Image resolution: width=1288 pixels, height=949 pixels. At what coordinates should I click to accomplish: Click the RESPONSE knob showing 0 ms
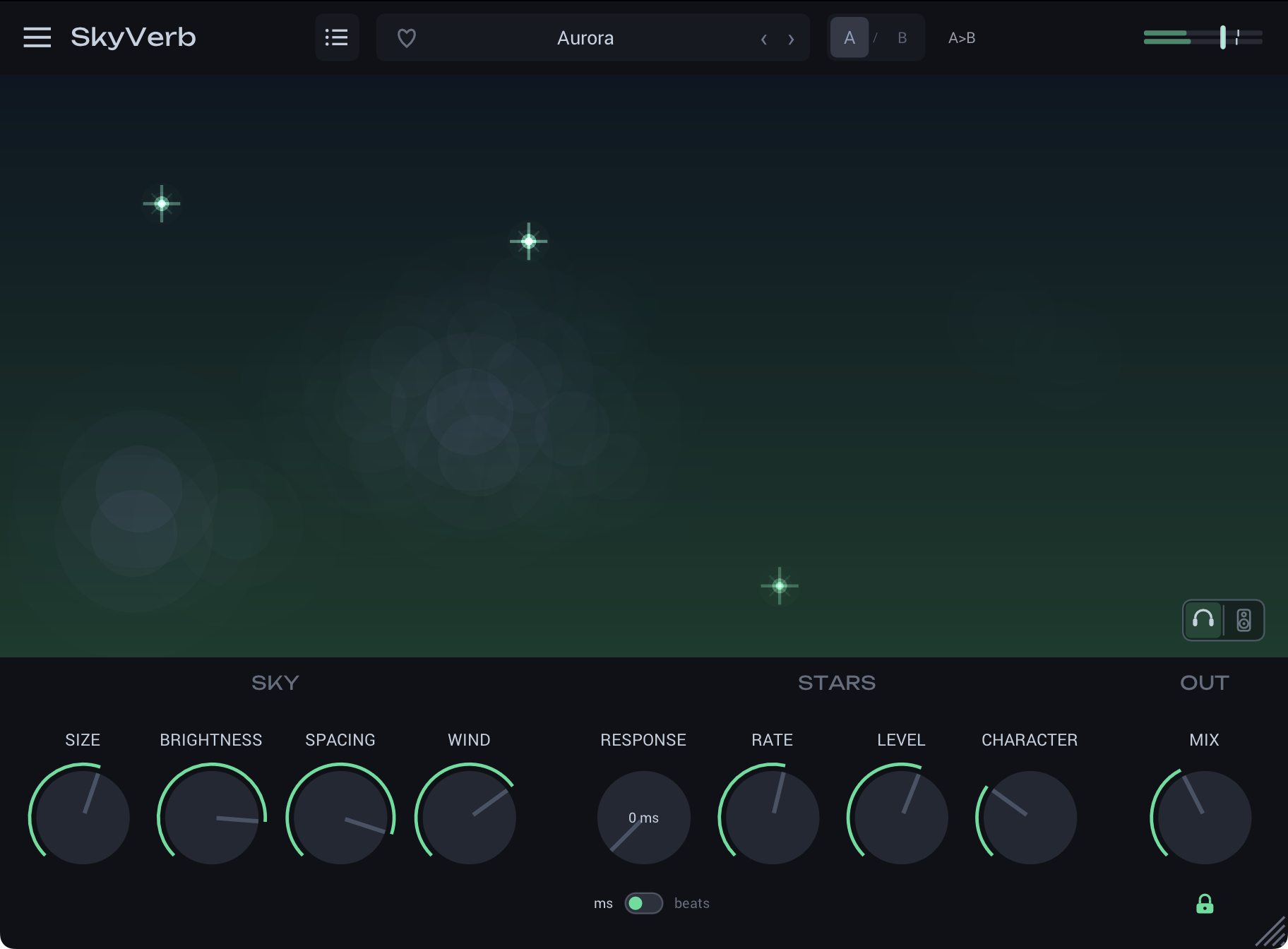tap(643, 818)
